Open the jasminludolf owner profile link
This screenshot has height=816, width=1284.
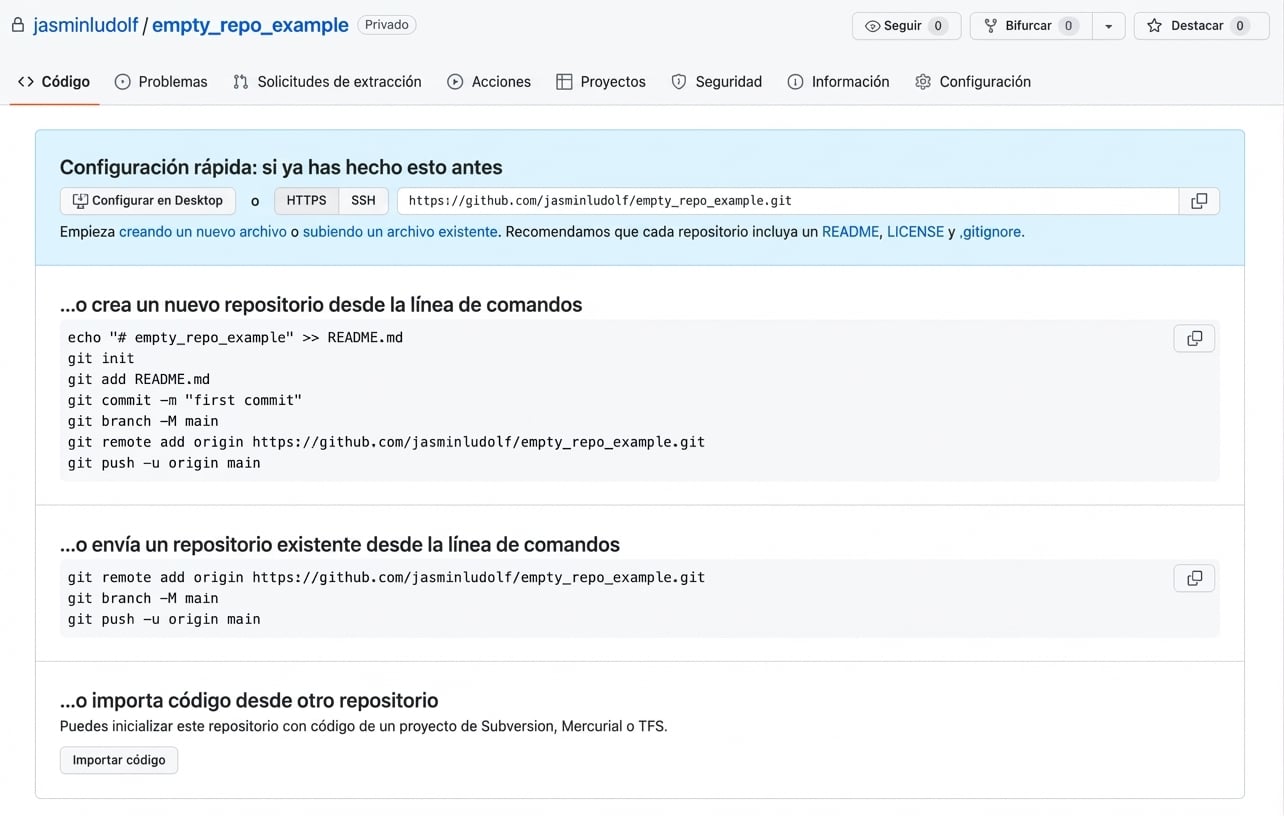click(x=85, y=25)
